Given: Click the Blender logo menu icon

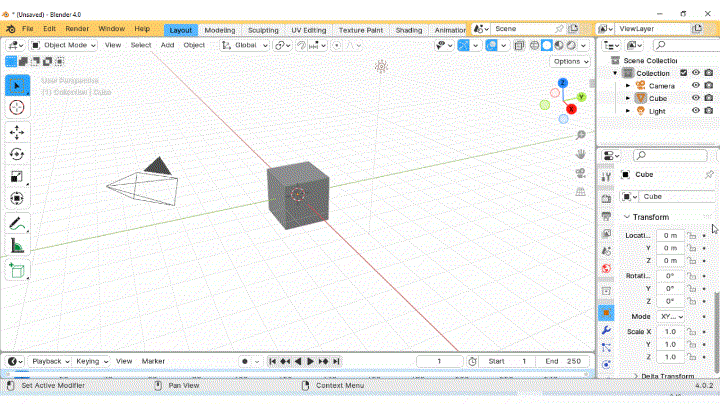Looking at the screenshot, I should [x=10, y=29].
